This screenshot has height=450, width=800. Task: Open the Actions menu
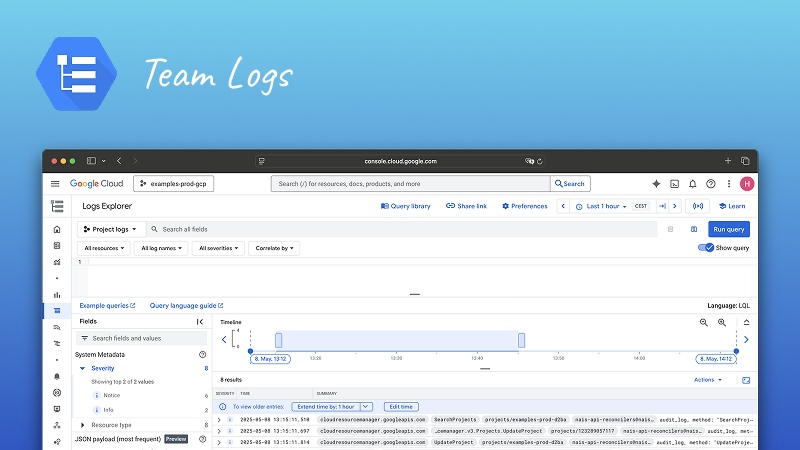point(707,380)
